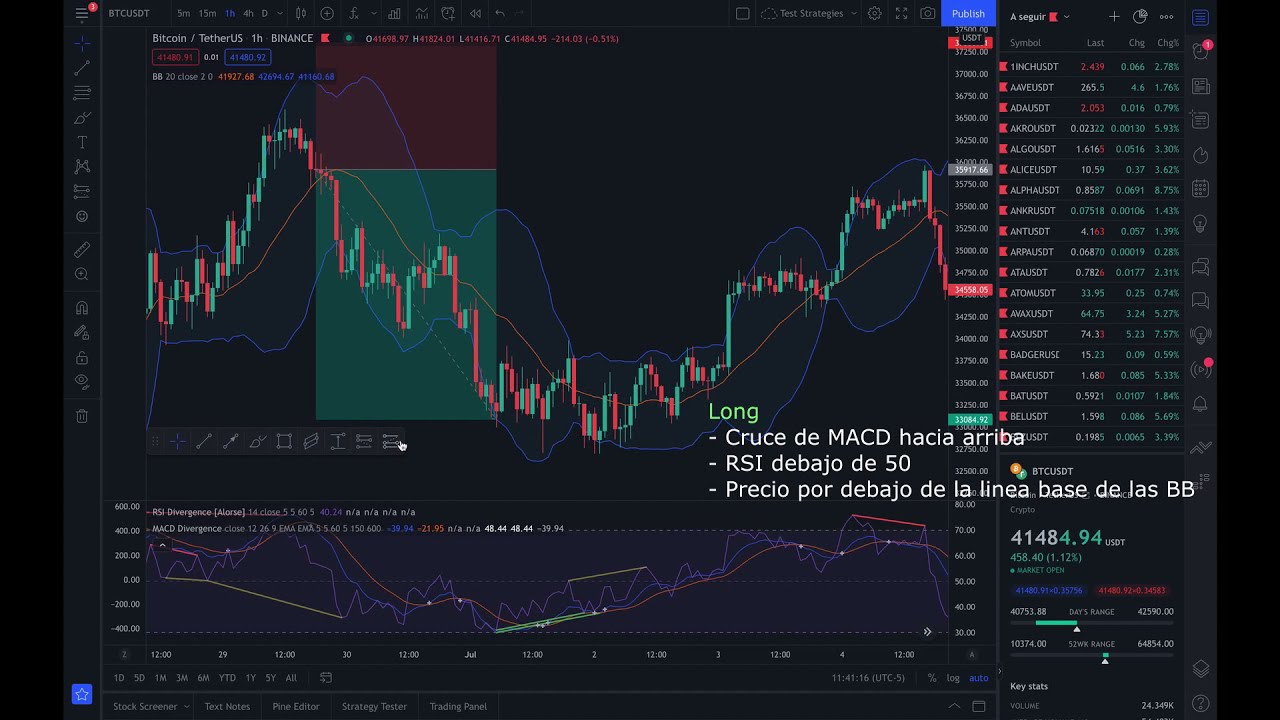
Task: Hide all drawings with the eye icon
Action: [82, 382]
